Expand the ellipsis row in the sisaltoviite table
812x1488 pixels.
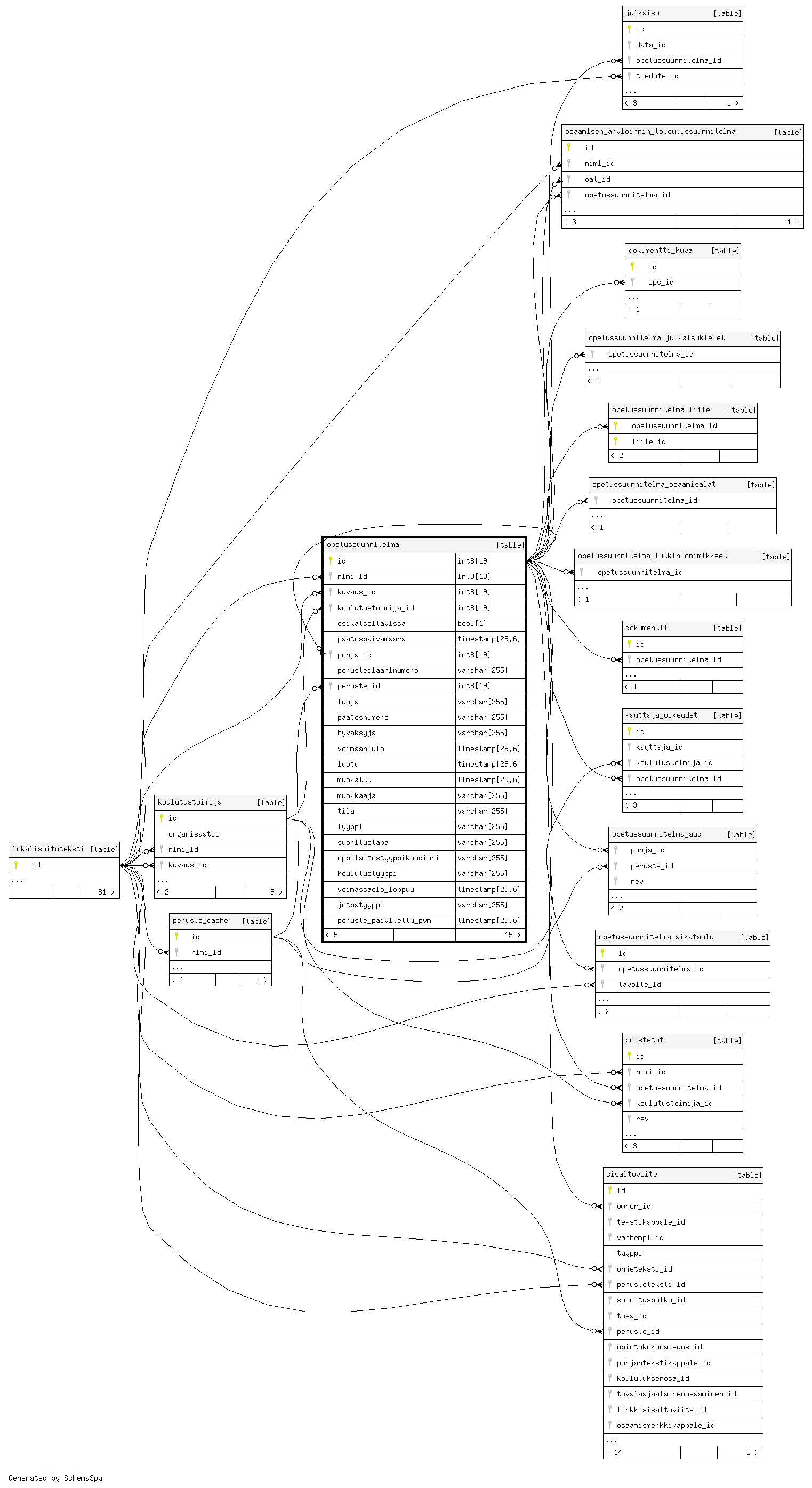coord(612,1440)
